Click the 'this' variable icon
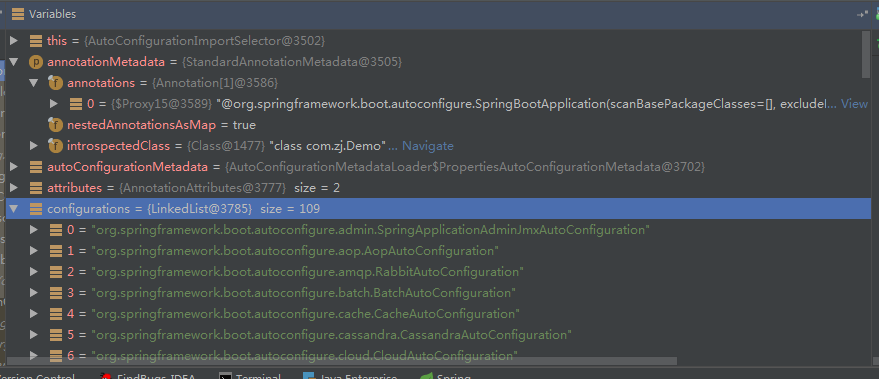The width and height of the screenshot is (879, 379). coord(36,41)
